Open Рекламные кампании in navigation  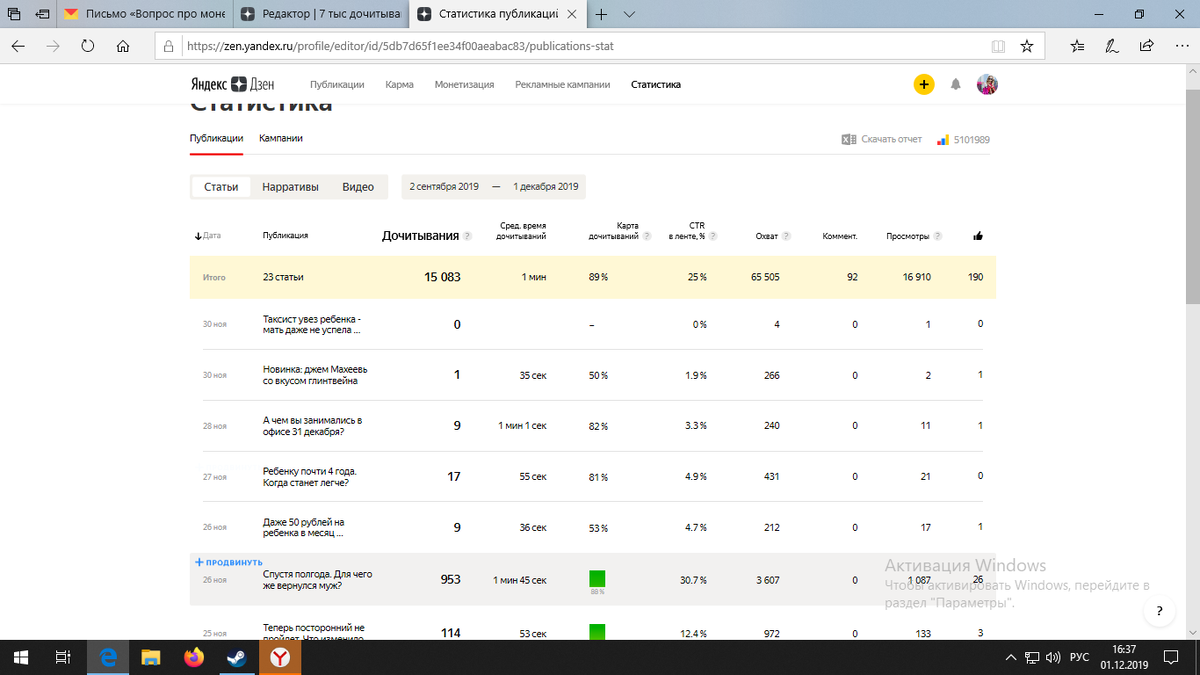(563, 85)
